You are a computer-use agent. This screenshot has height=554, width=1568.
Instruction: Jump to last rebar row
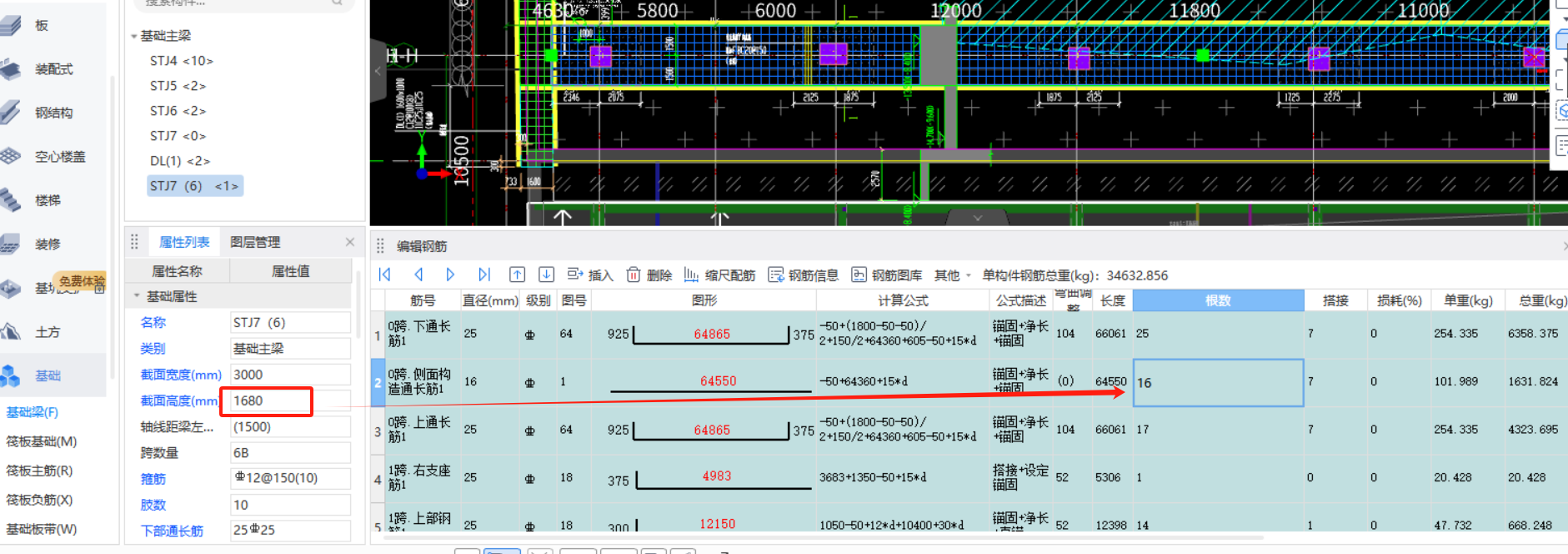(484, 274)
